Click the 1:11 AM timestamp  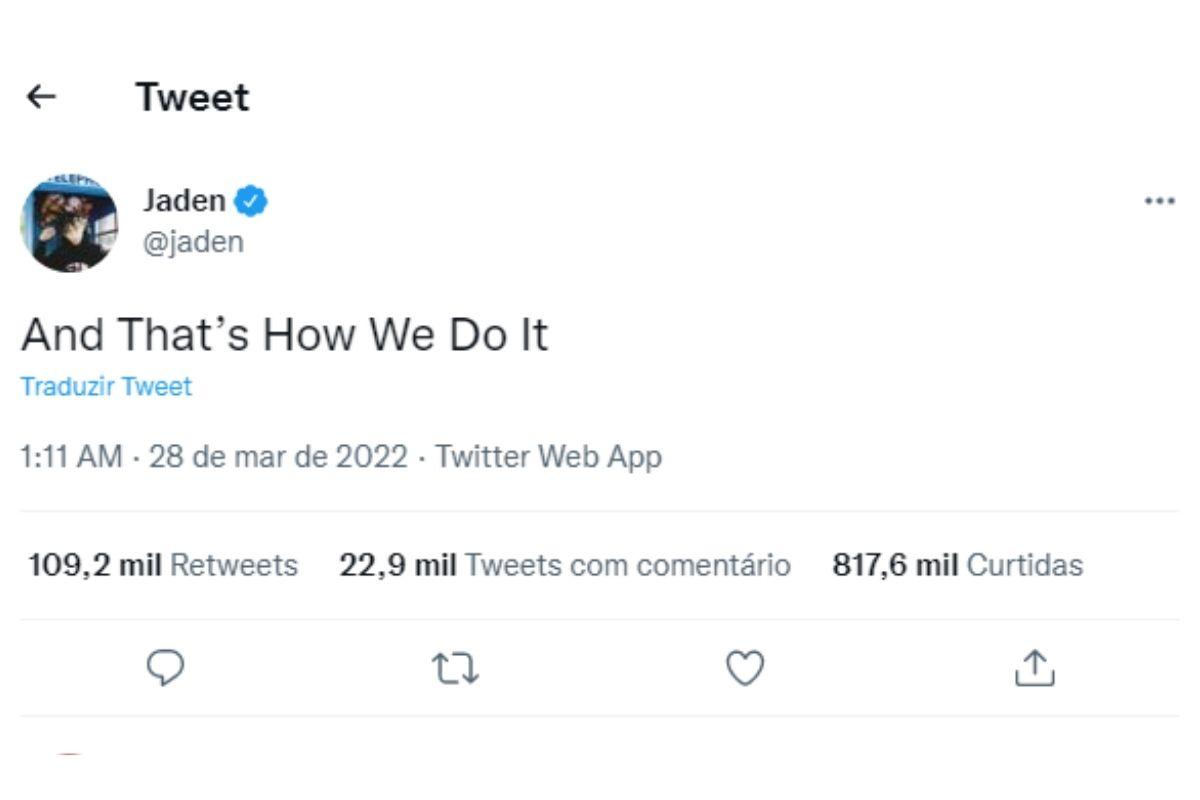71,458
